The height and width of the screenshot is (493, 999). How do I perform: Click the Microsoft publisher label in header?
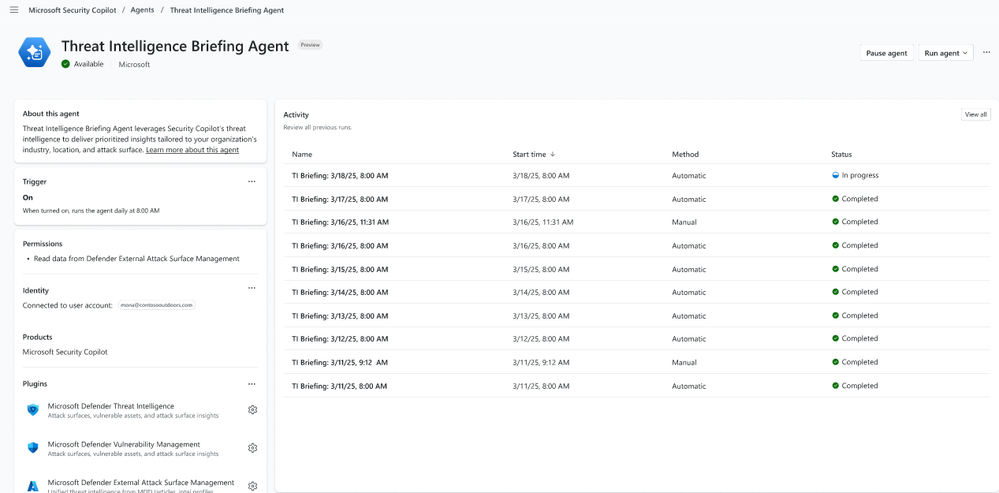[x=134, y=64]
